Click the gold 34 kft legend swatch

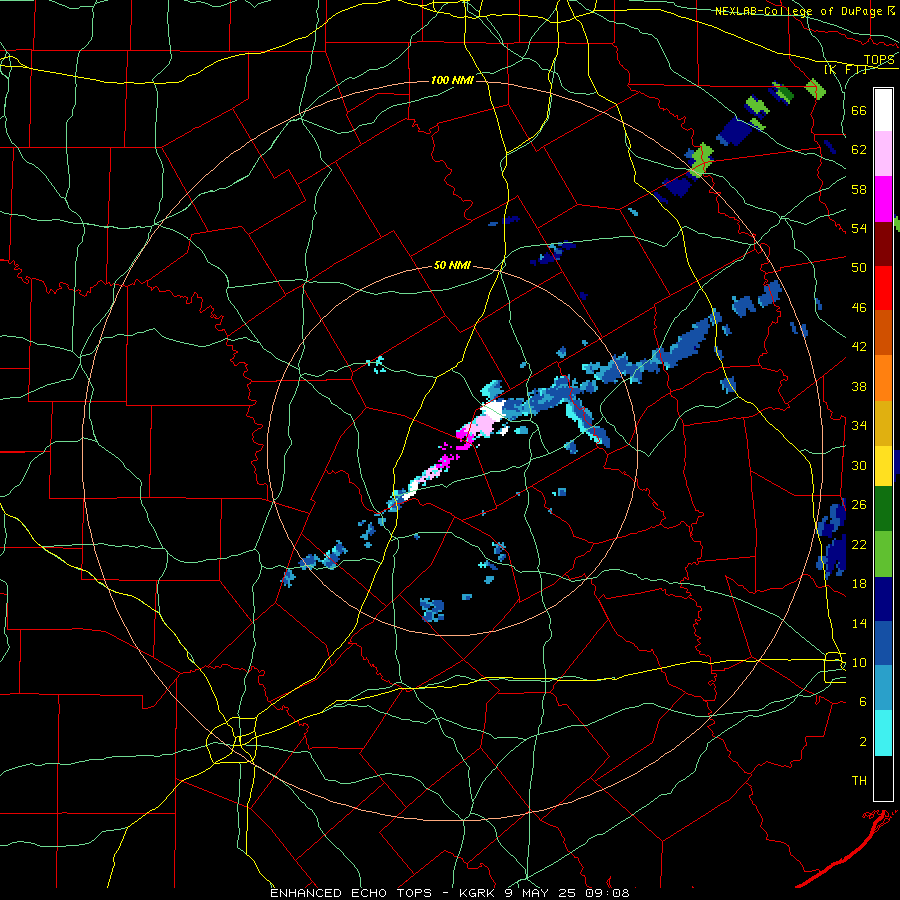[883, 423]
